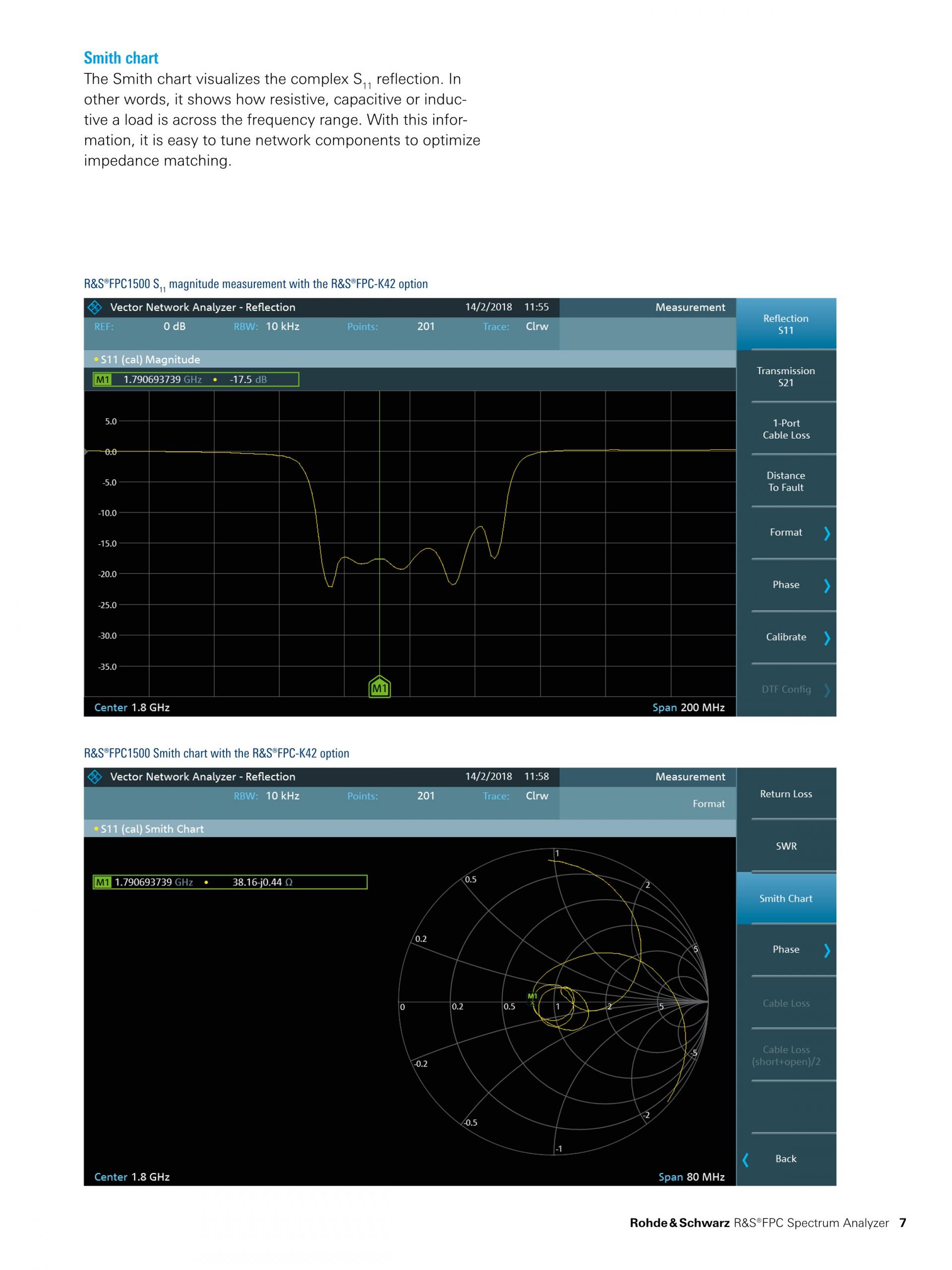Click the RBW 10 kHz value in the Magnitude screen
This screenshot has width=952, height=1270.
coord(282,326)
